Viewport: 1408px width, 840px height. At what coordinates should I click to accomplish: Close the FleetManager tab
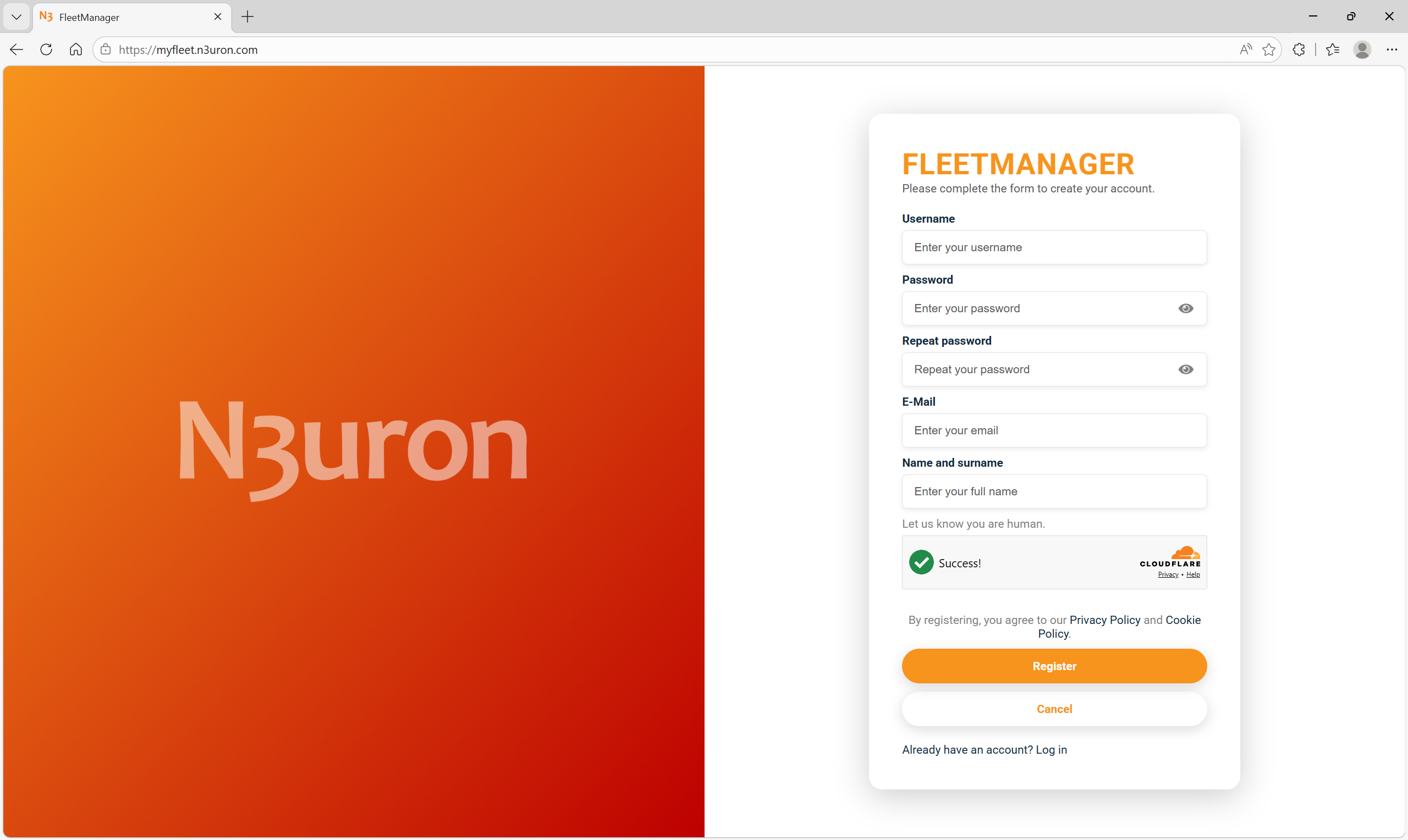(x=217, y=17)
